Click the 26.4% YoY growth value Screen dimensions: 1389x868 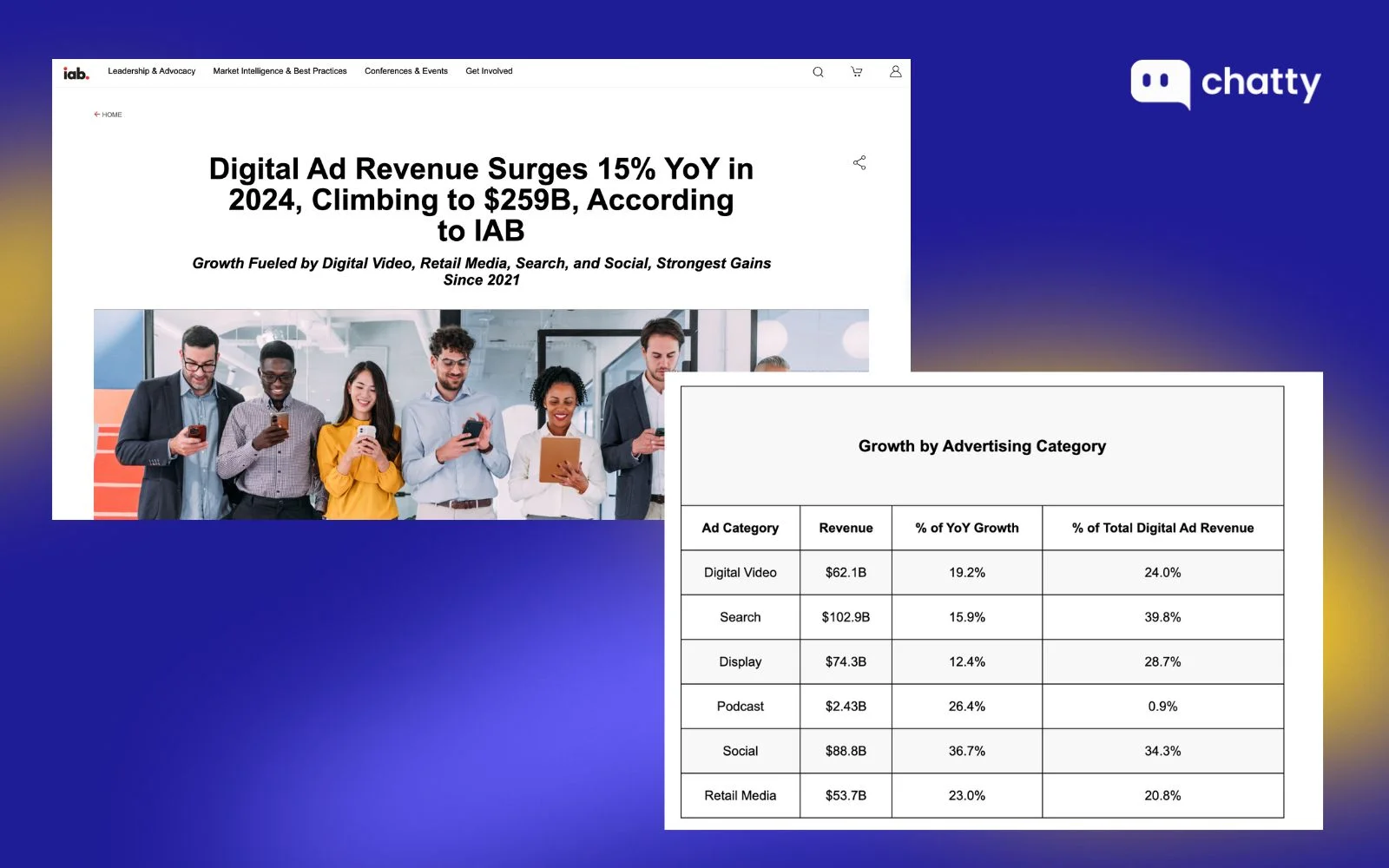(967, 707)
